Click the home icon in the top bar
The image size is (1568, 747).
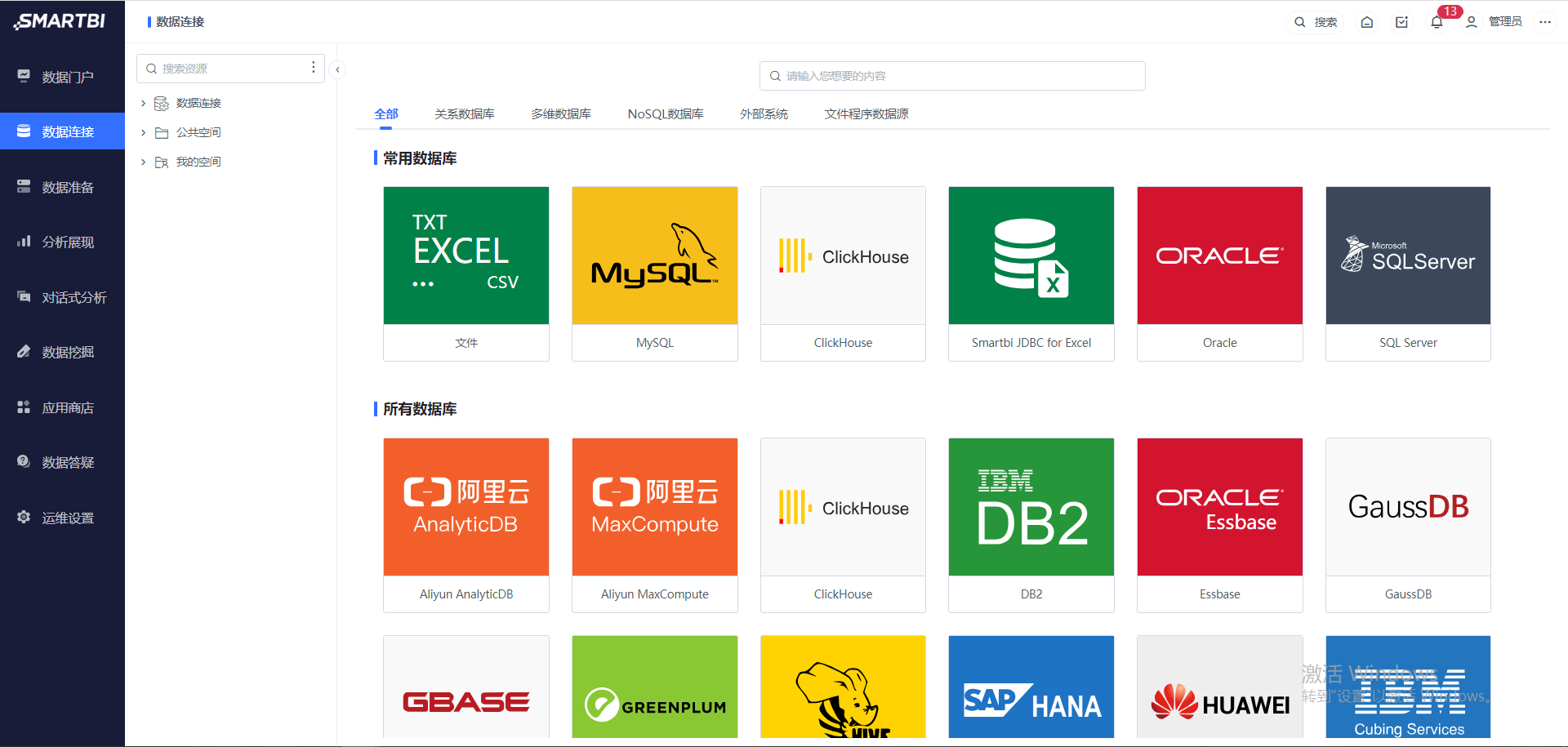(1367, 22)
